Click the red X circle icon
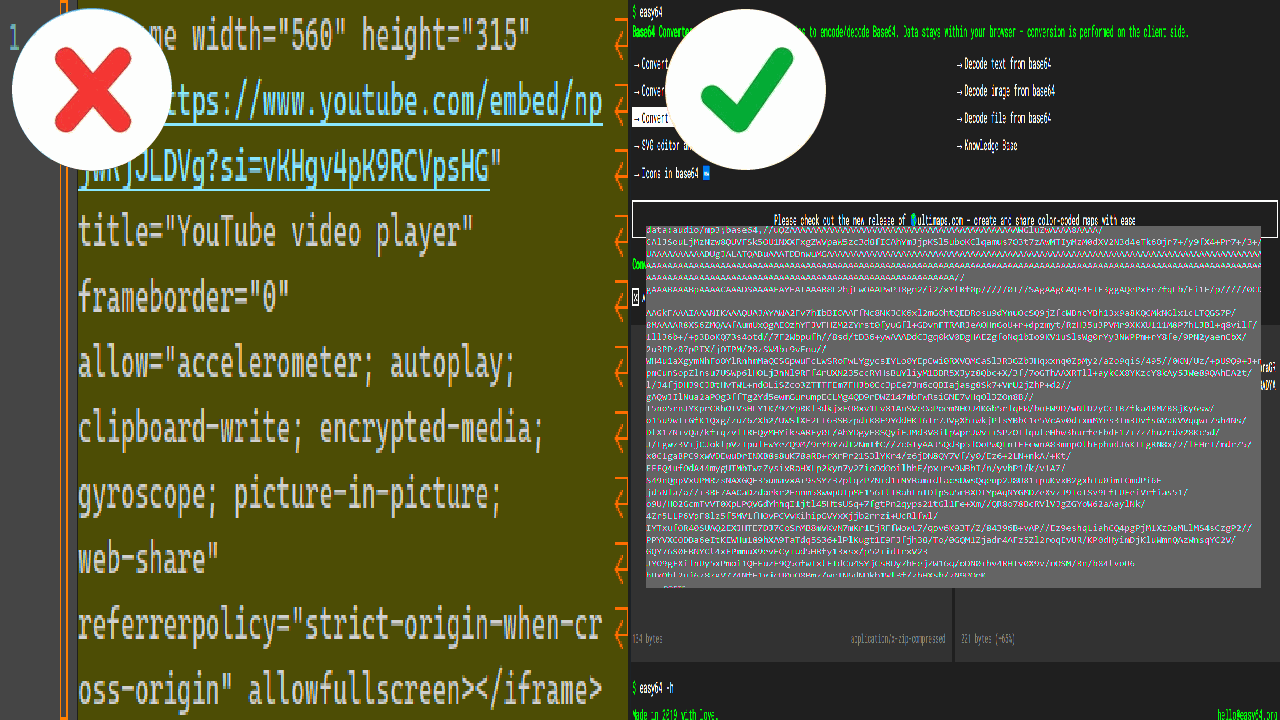This screenshot has width=1280, height=720. click(x=92, y=90)
